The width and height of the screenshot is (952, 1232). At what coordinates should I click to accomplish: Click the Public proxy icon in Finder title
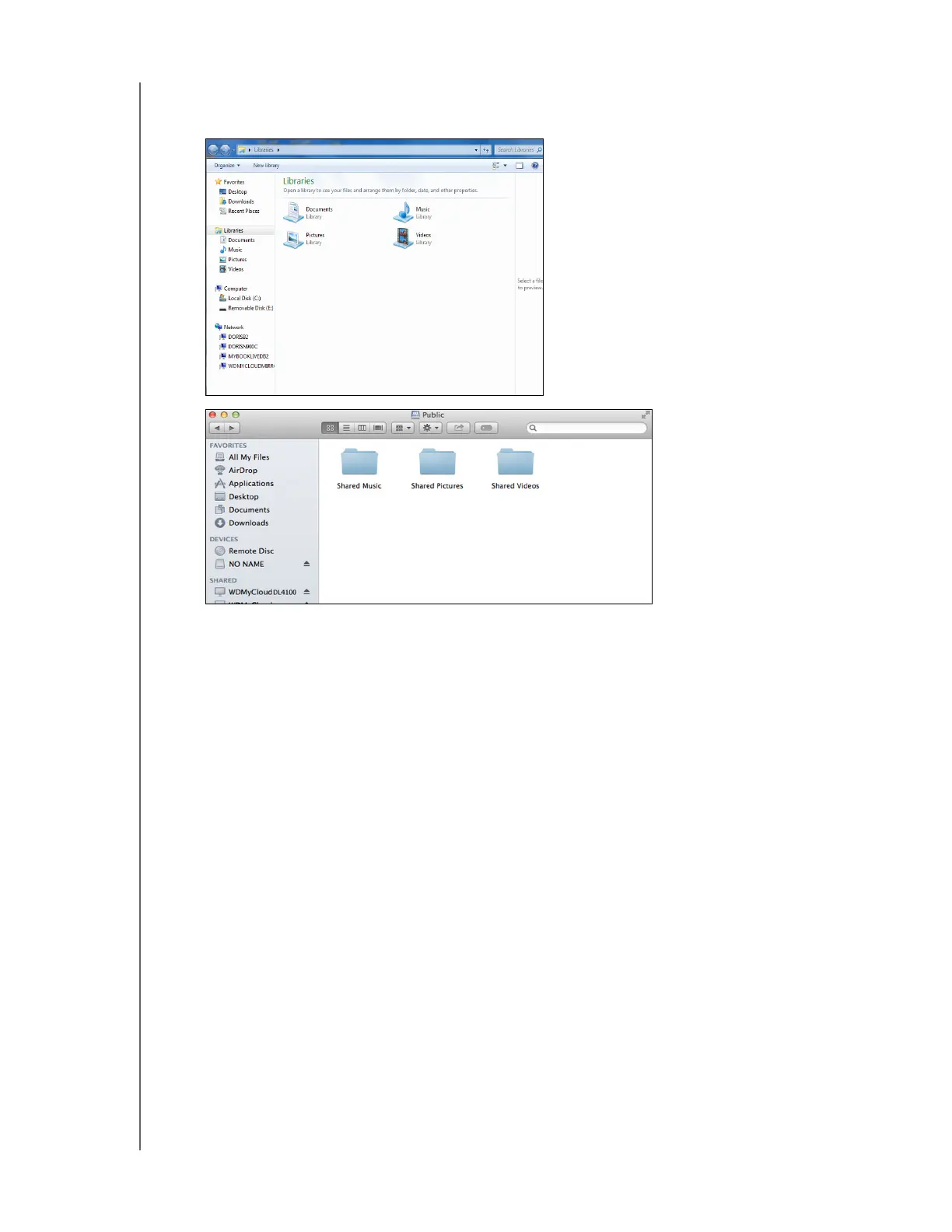coord(415,415)
